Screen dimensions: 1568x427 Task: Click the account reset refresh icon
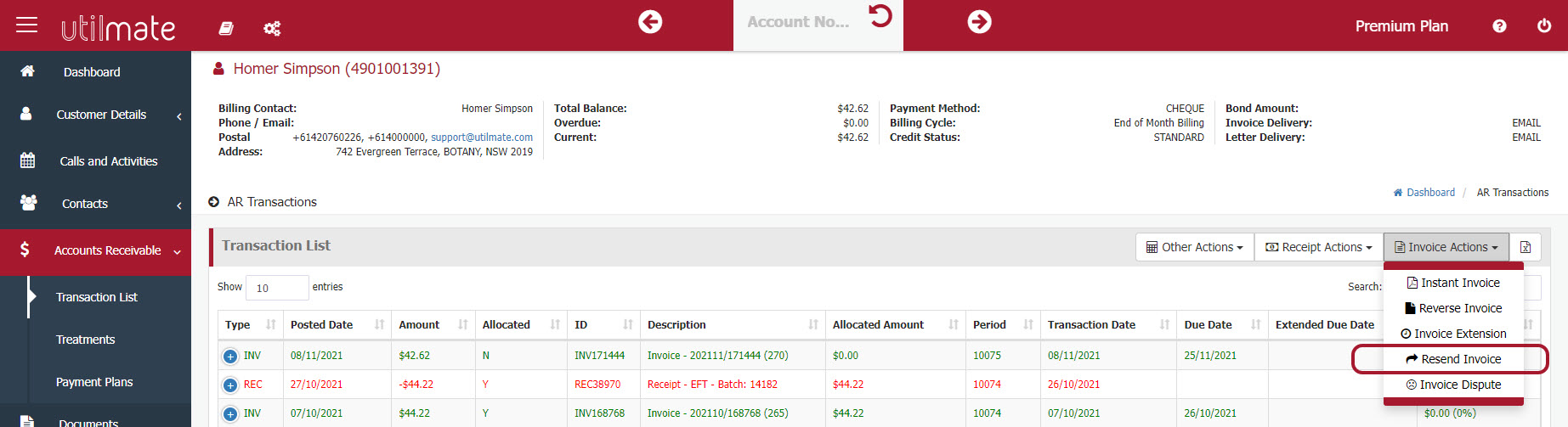(880, 16)
